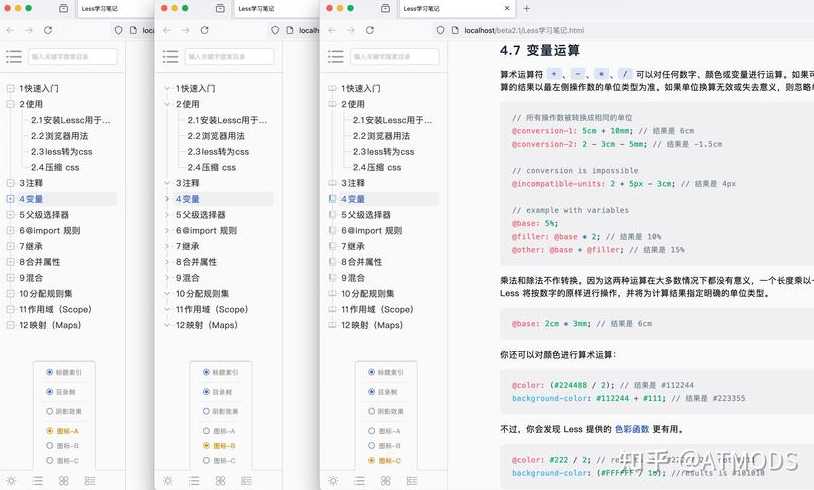
Task: Switch to the Less学习笔记 tab in left window
Action: [x=100, y=8]
